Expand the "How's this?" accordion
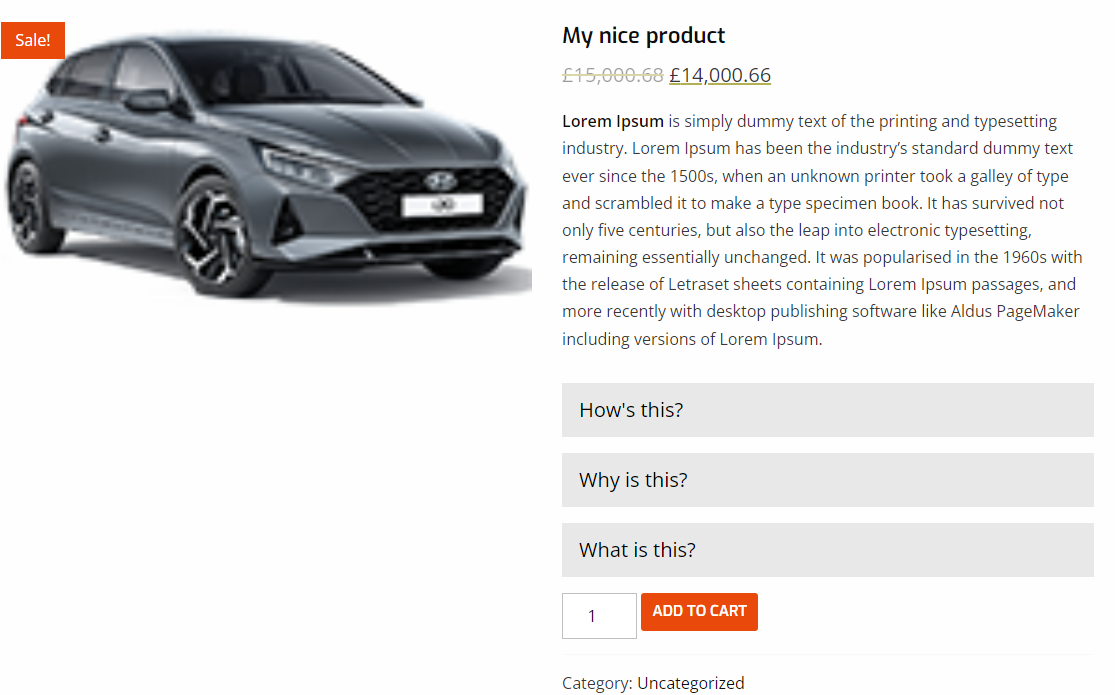The height and width of the screenshot is (695, 1115). click(x=827, y=410)
